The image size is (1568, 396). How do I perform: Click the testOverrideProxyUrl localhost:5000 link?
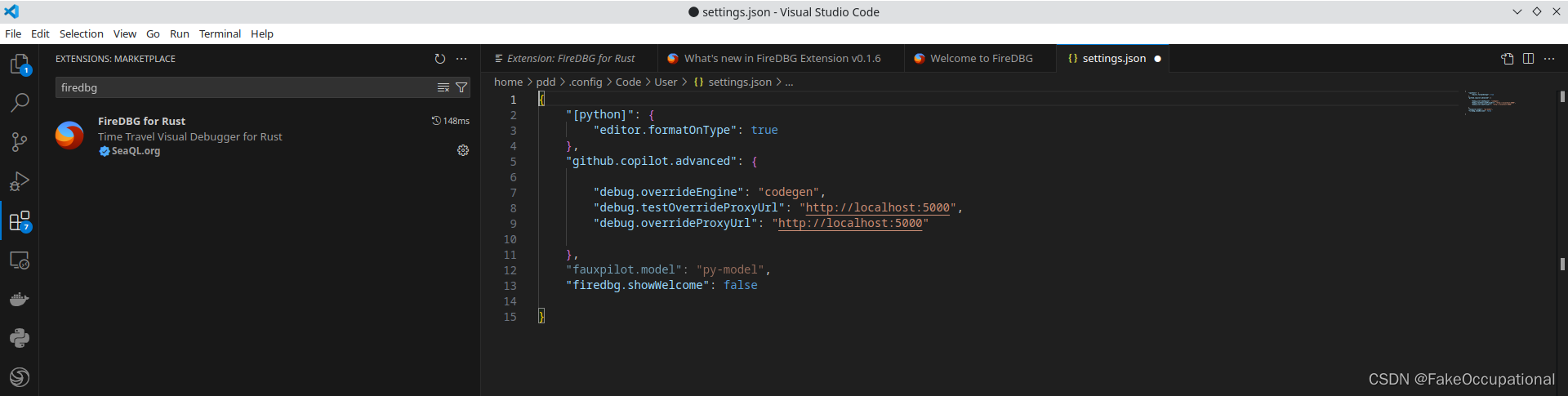pos(878,208)
